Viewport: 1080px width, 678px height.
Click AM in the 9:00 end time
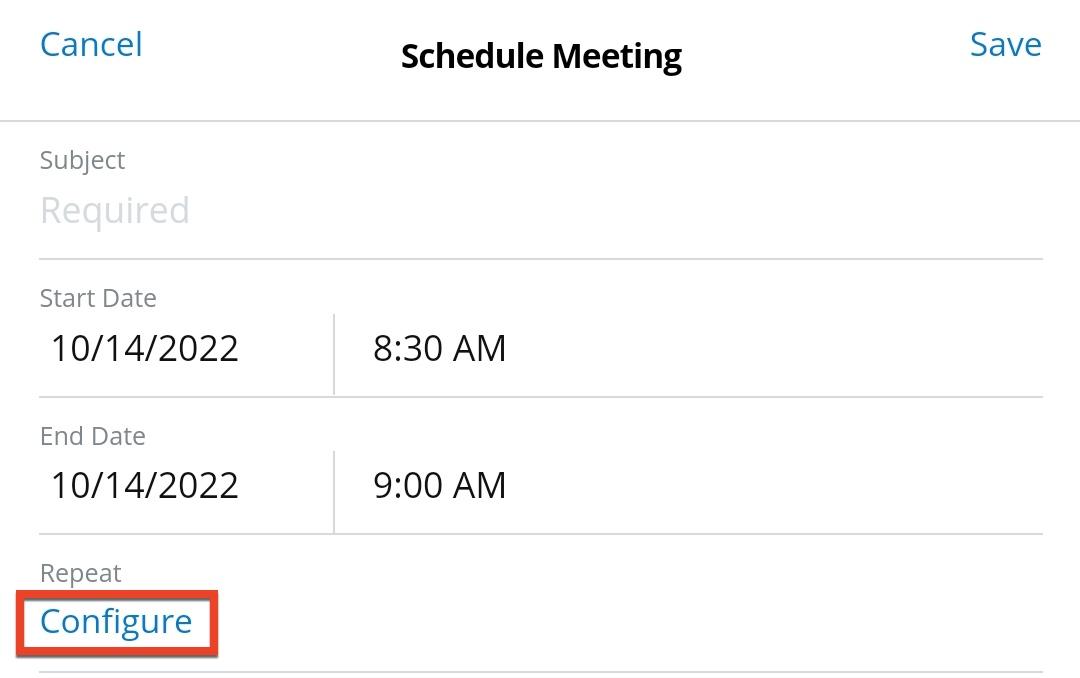480,485
